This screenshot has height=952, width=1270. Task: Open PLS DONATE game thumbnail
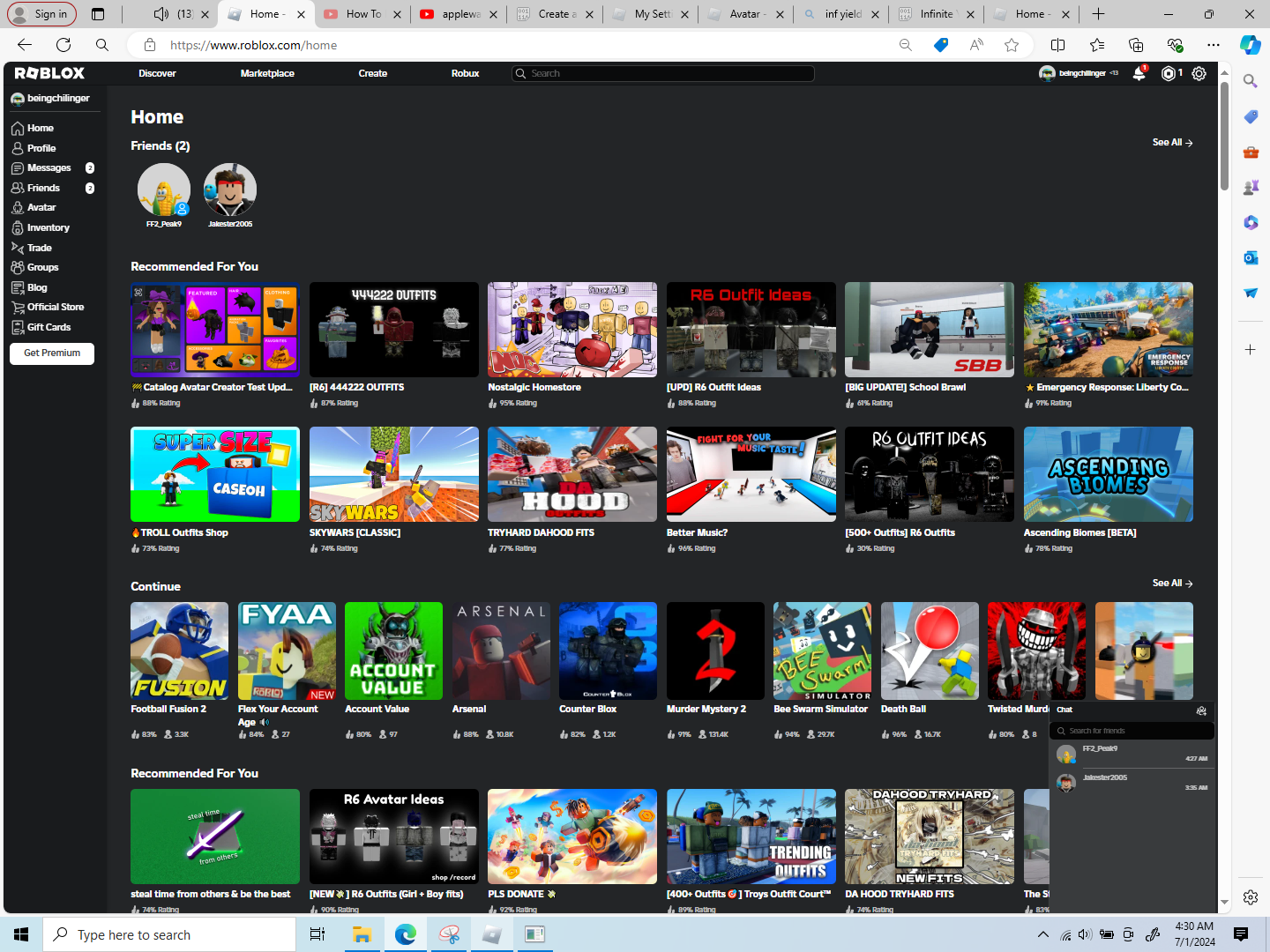coord(572,837)
